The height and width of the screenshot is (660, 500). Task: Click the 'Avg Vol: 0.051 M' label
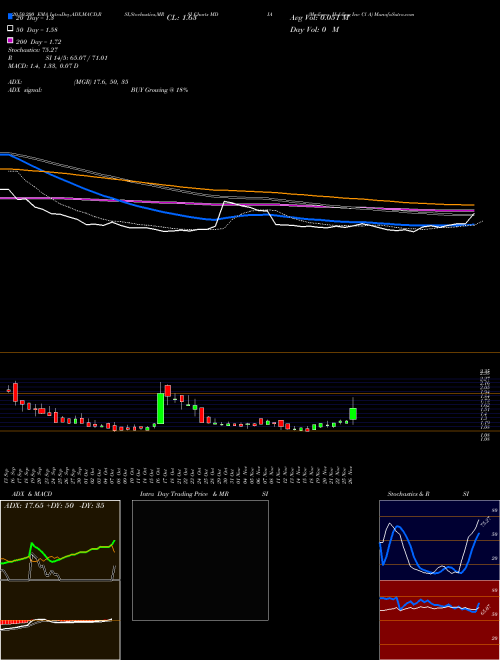point(320,18)
